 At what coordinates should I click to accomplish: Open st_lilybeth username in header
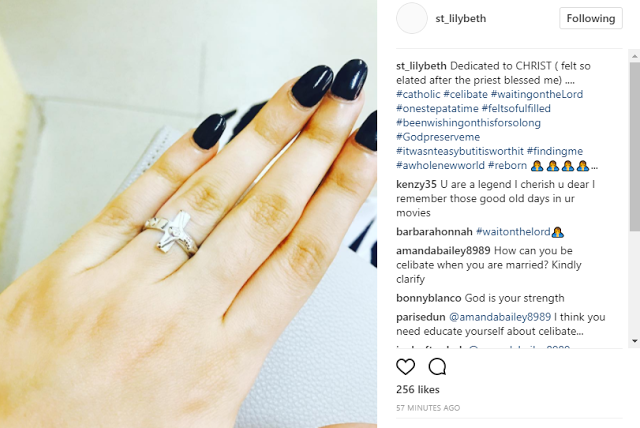(x=460, y=19)
